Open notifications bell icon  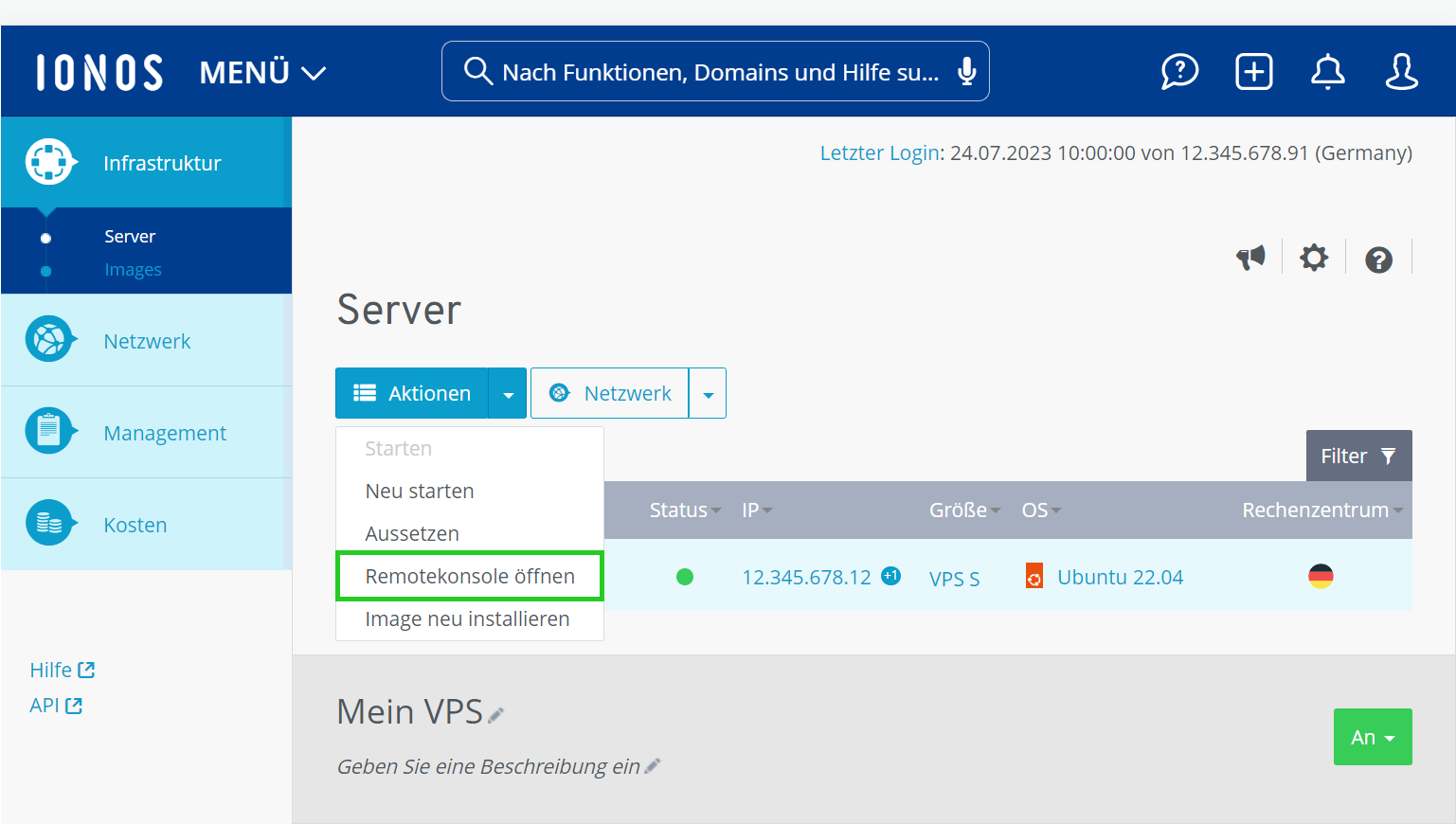click(1327, 72)
